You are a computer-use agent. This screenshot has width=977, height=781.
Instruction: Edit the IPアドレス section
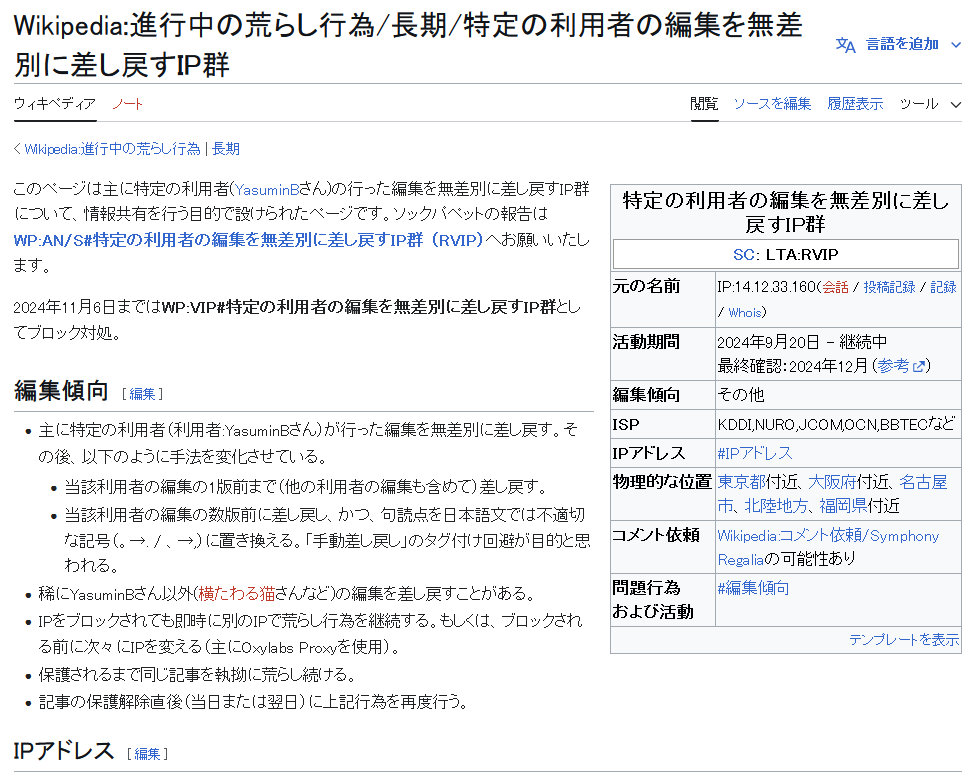(147, 754)
